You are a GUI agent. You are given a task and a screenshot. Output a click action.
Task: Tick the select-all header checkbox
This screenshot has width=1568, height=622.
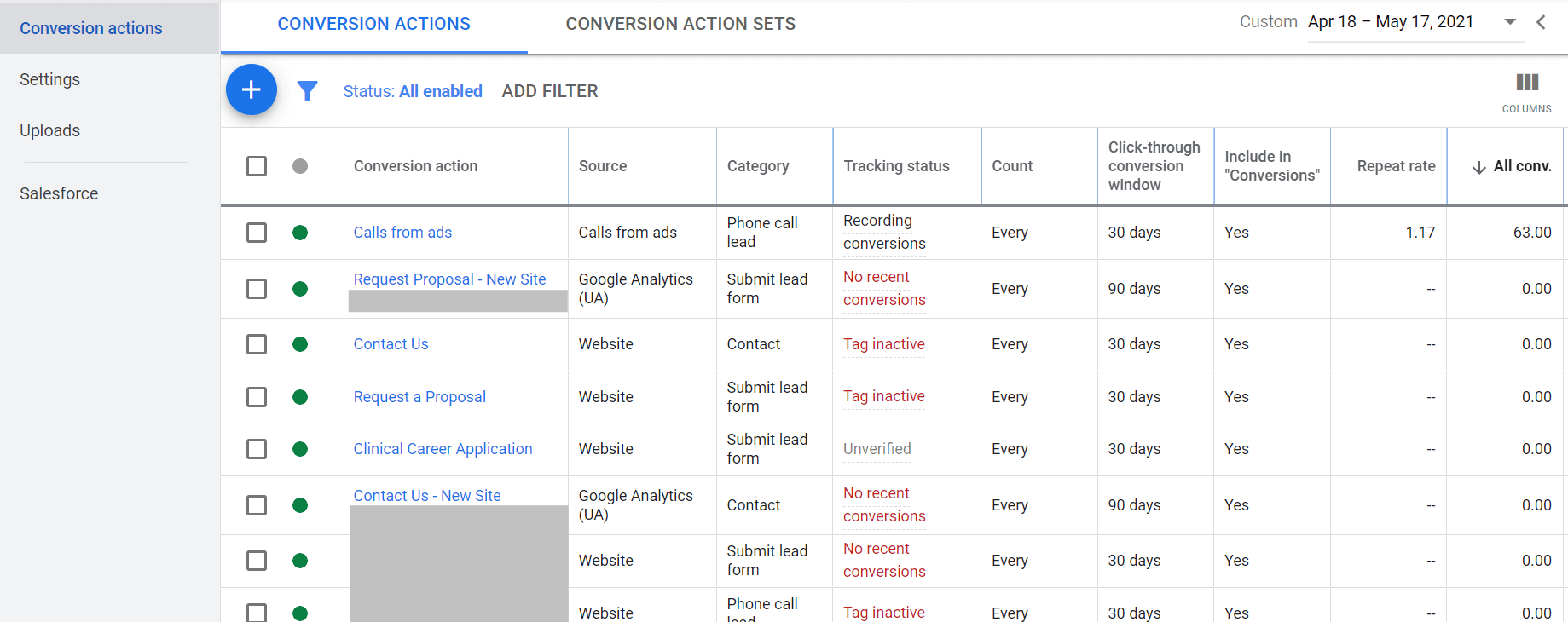(257, 166)
